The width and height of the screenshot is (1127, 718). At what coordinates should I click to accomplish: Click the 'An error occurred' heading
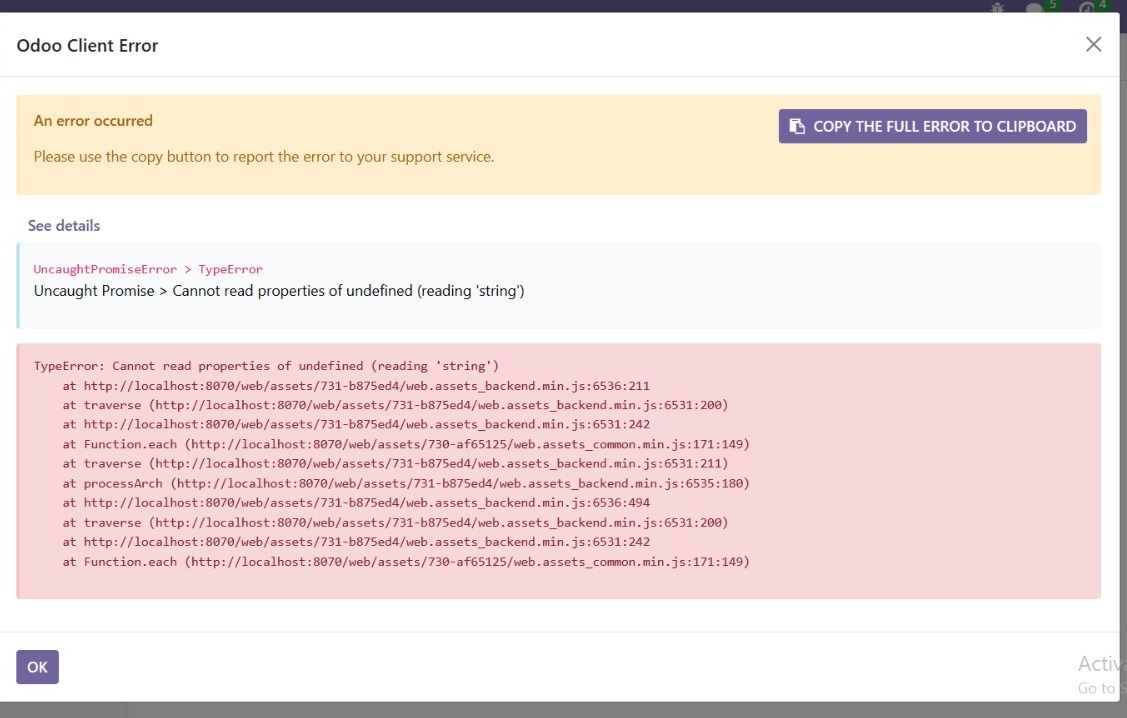point(93,121)
